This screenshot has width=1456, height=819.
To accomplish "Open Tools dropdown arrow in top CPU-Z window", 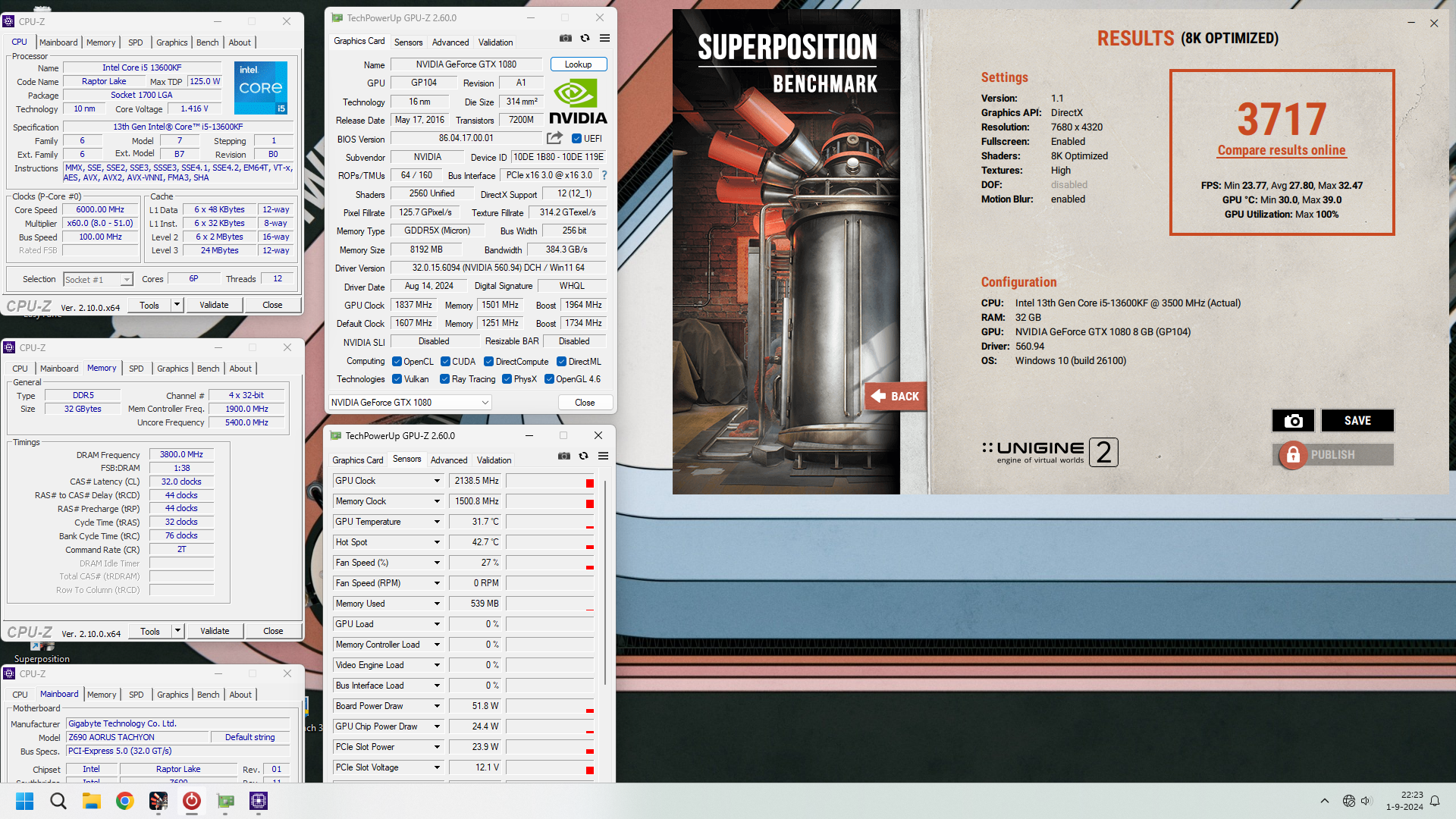I will 177,305.
